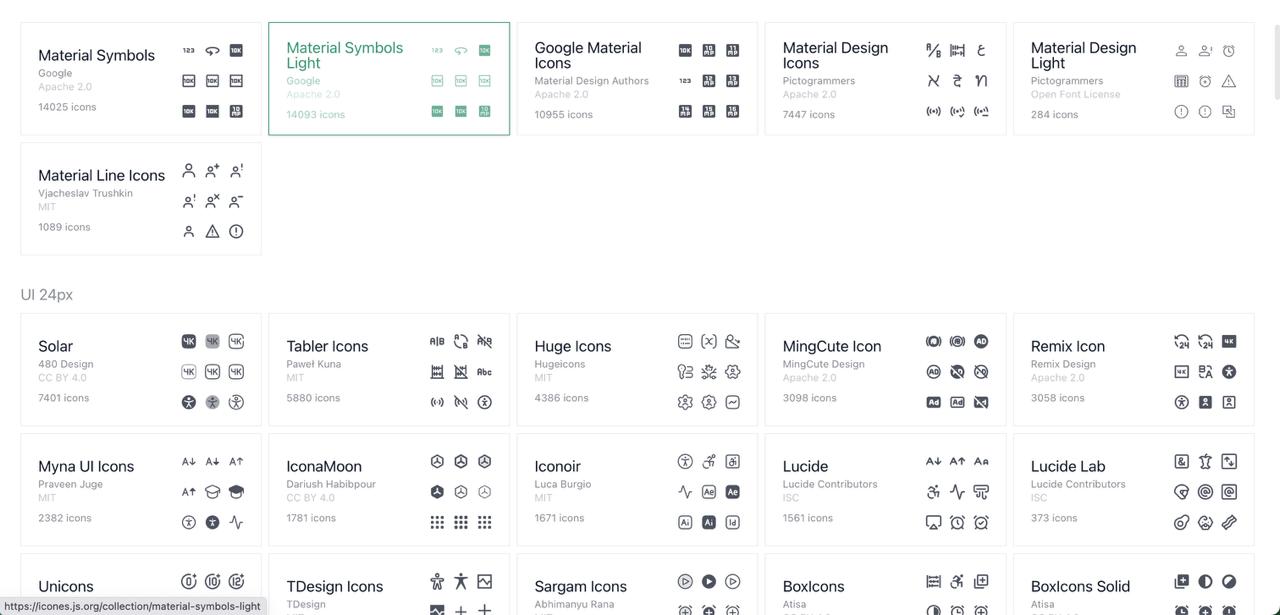
Task: Click the 'Open Font License' text
Action: pos(1075,95)
